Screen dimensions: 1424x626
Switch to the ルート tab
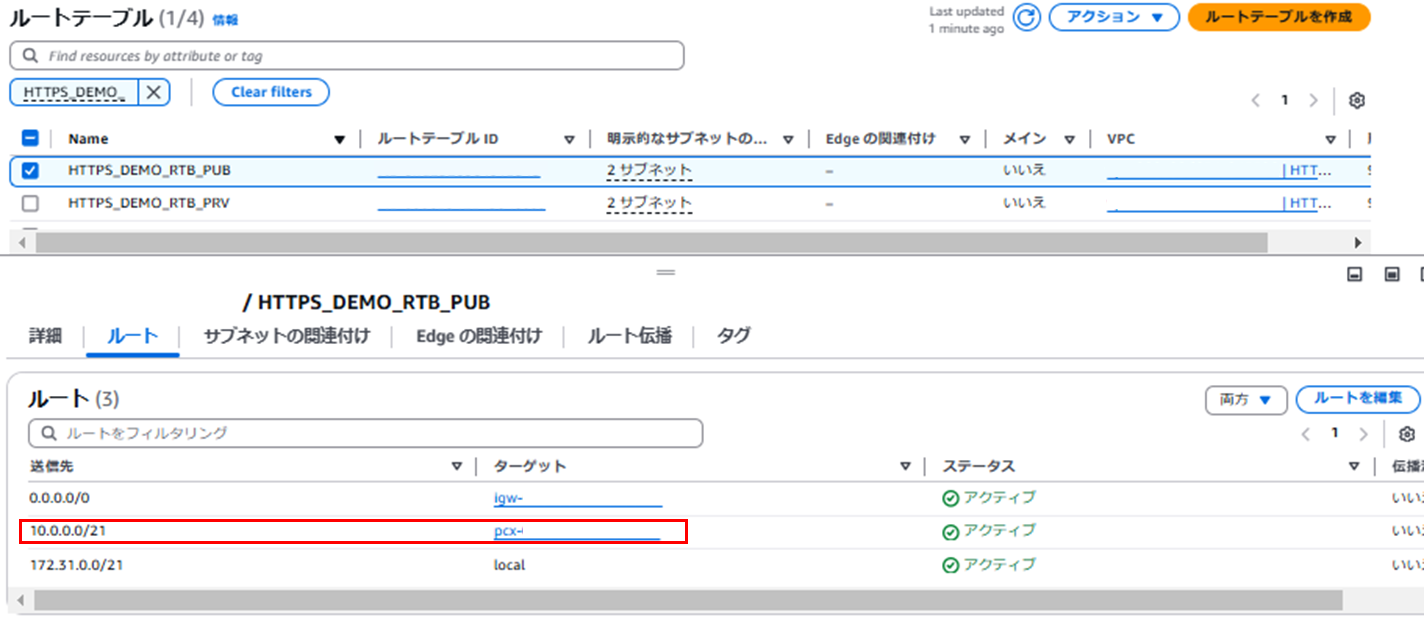click(x=133, y=336)
